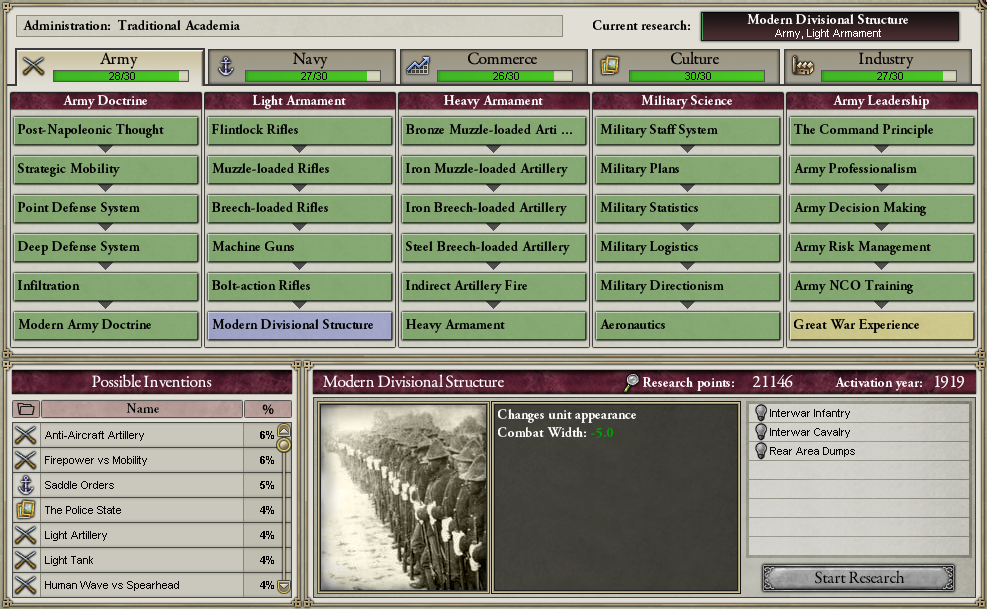Select Great War Experience technology
This screenshot has width=987, height=609.
[x=881, y=325]
